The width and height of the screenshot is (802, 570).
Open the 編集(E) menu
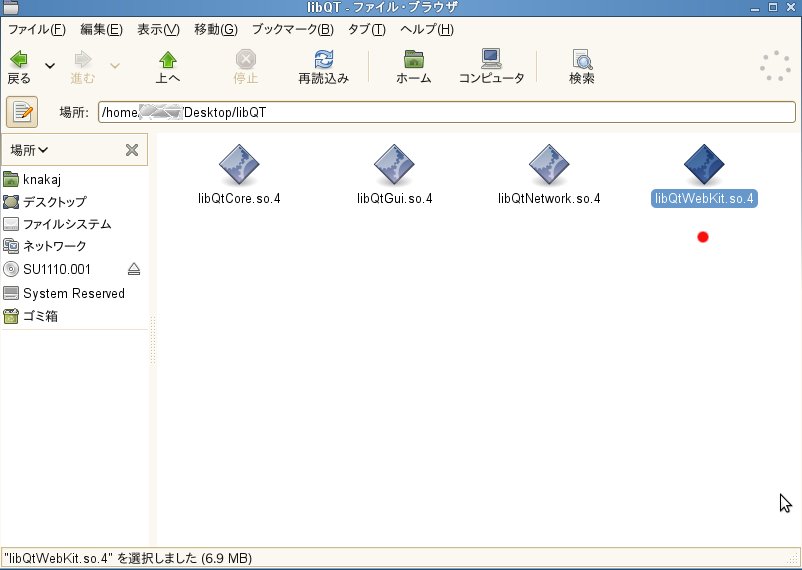click(x=101, y=30)
